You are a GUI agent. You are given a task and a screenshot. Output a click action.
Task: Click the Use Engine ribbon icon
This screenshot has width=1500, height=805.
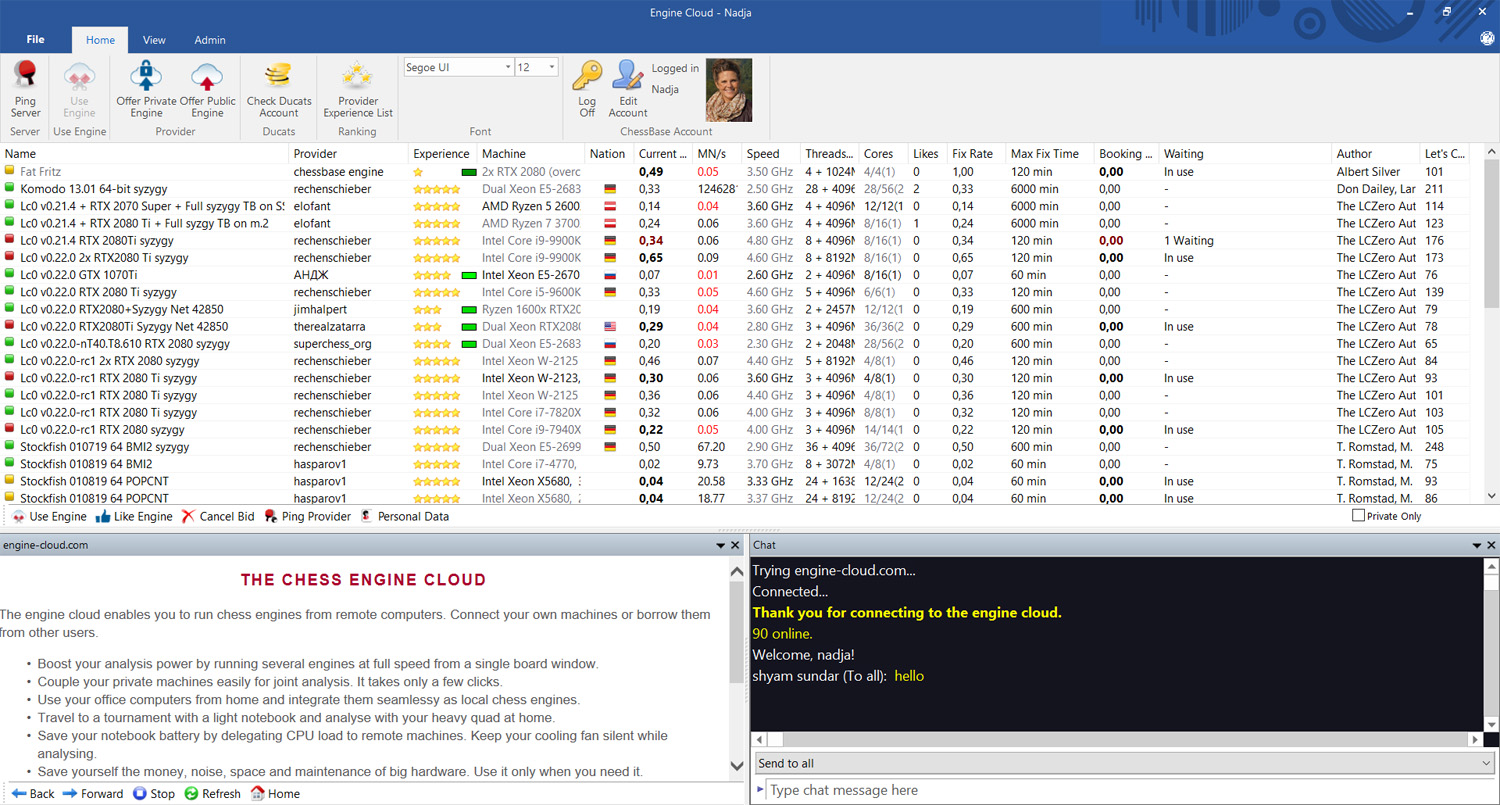(79, 76)
